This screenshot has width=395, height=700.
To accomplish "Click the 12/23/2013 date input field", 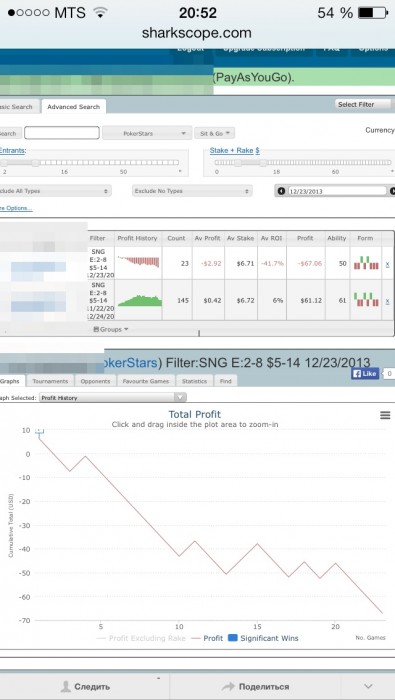I will [337, 191].
